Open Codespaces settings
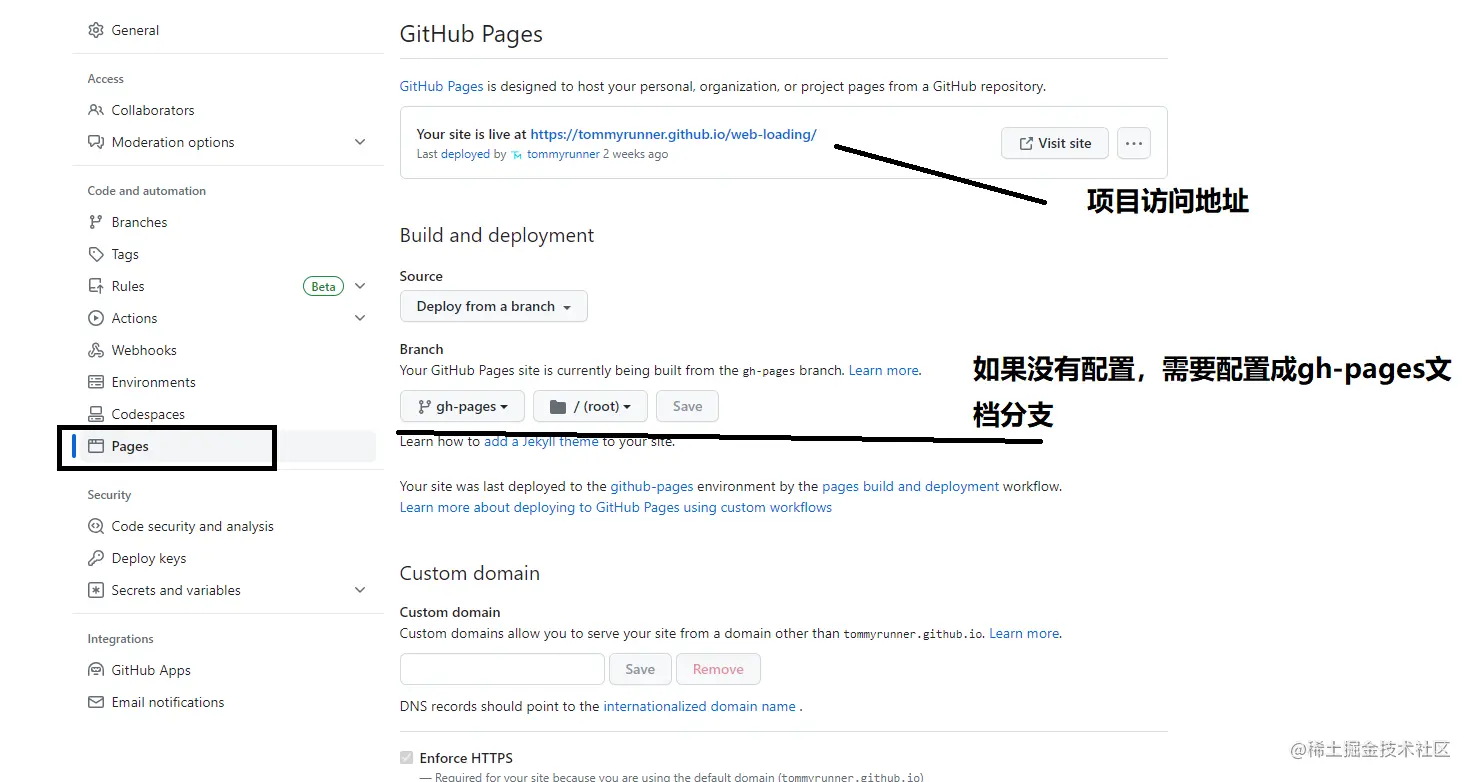This screenshot has width=1473, height=782. point(148,414)
